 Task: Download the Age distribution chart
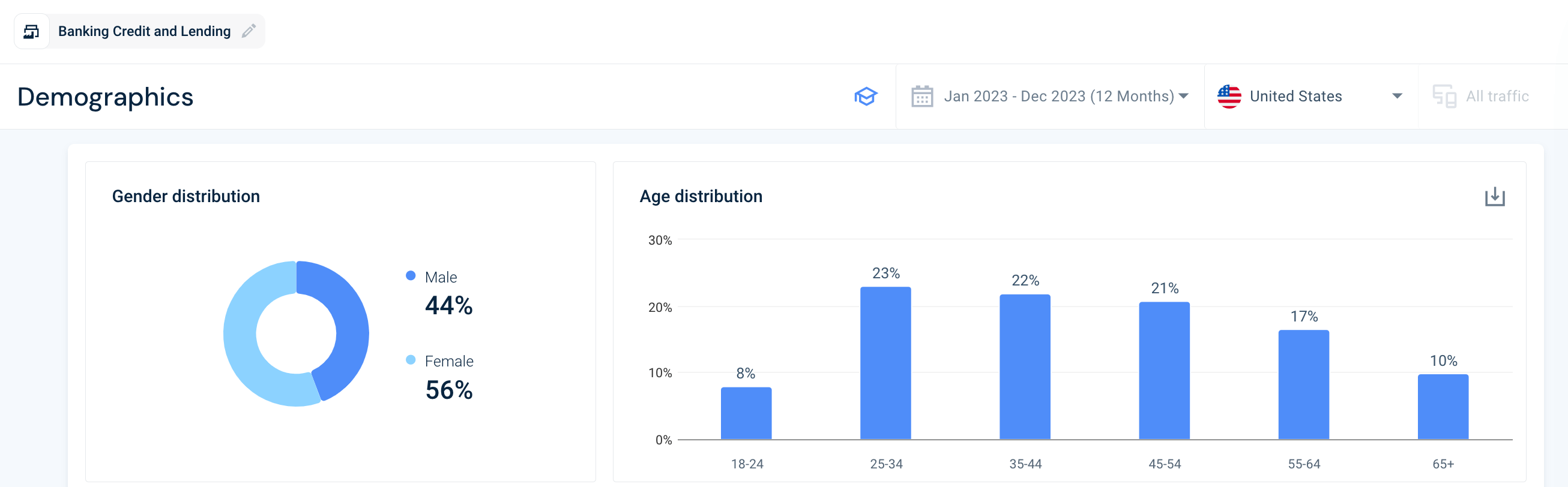coord(1494,196)
